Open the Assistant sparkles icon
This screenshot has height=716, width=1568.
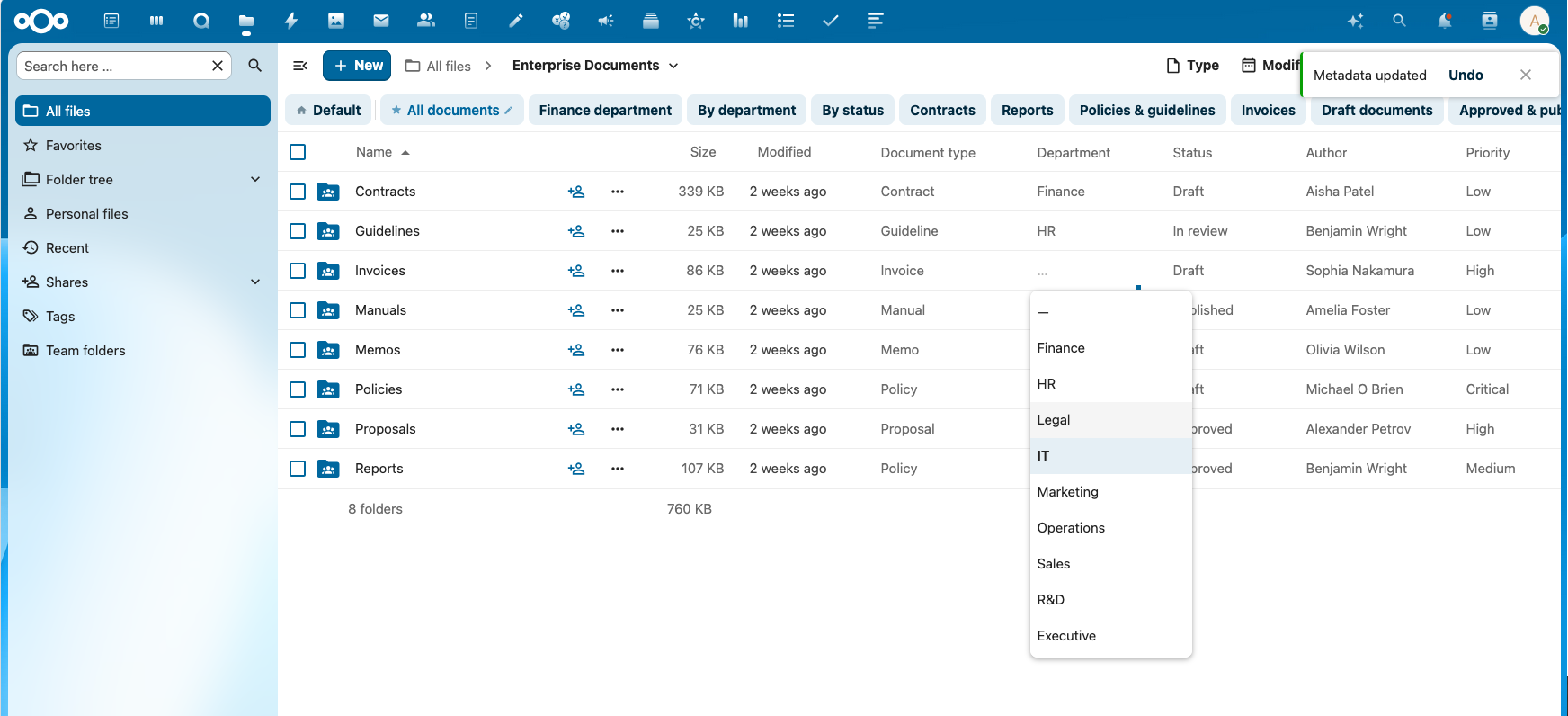point(1356,21)
